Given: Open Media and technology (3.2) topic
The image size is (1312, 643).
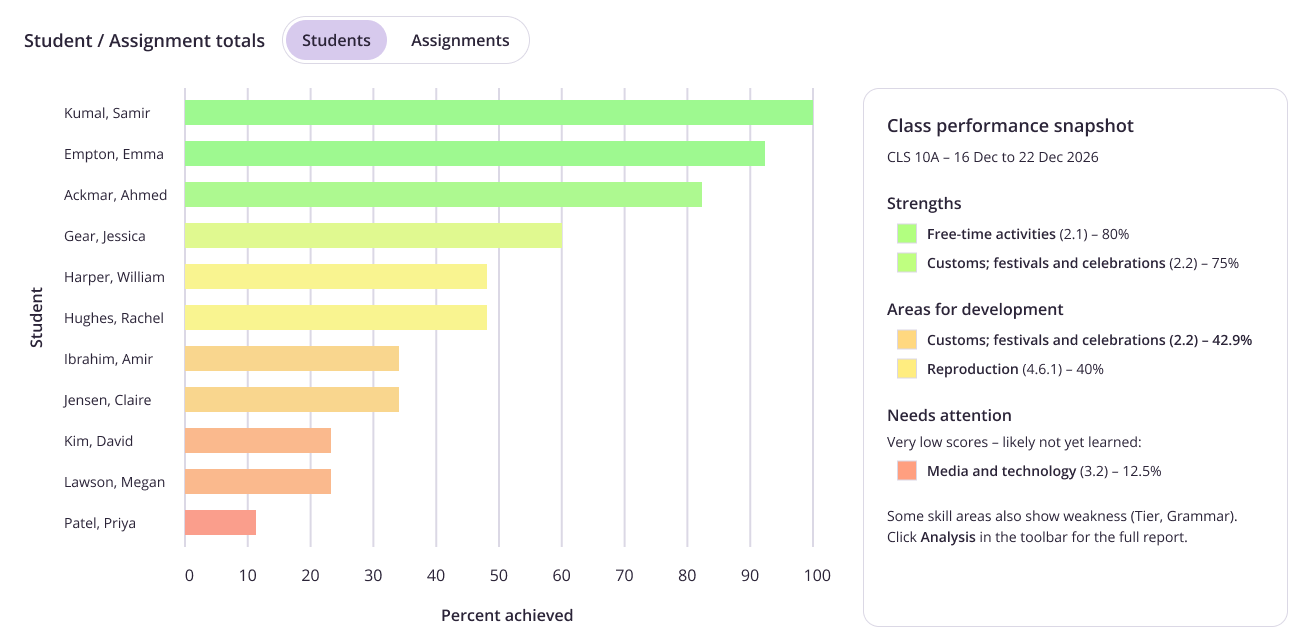Looking at the screenshot, I should click(x=1044, y=471).
